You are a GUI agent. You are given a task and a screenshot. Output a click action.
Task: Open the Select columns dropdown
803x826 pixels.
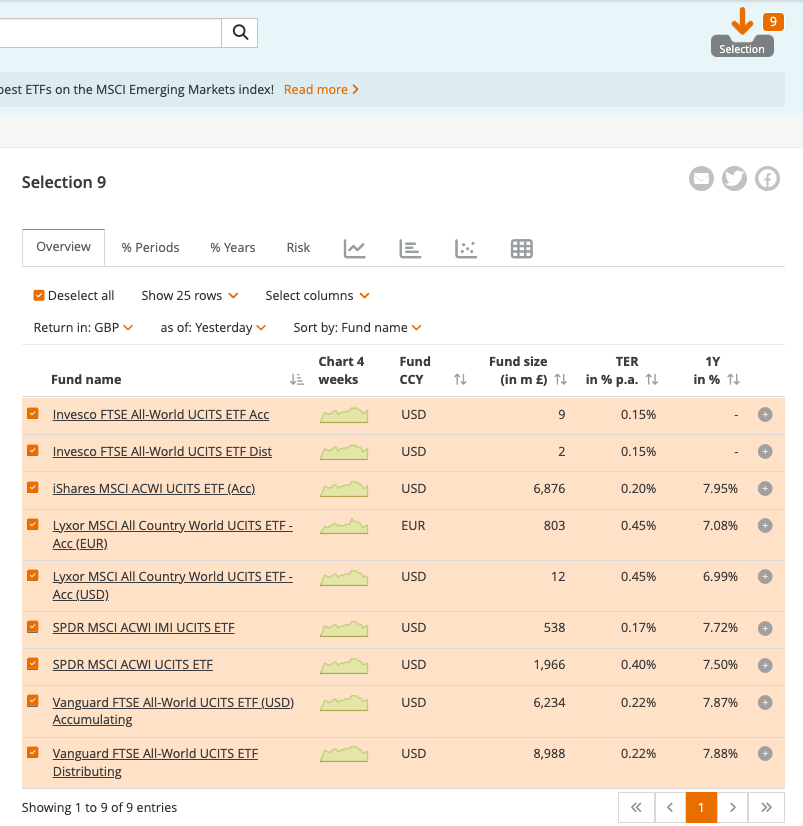317,296
